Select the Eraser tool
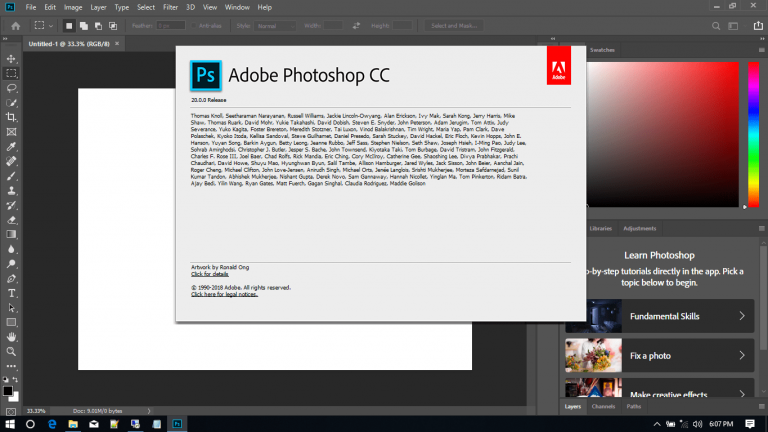 point(11,220)
